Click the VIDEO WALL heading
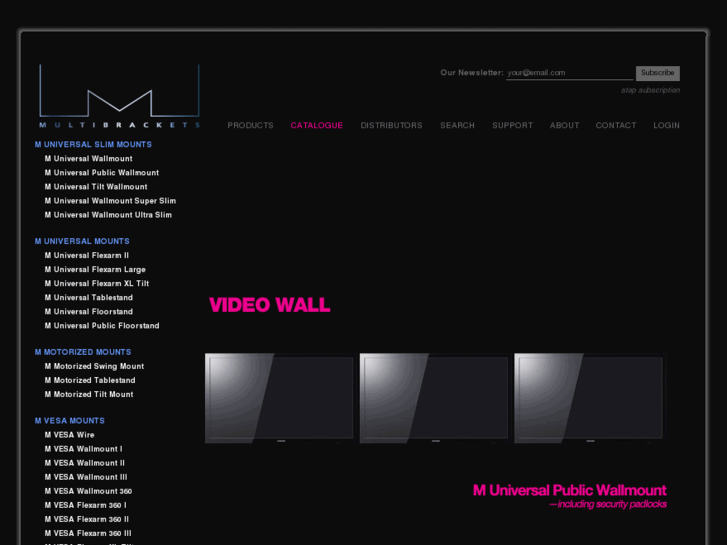Viewport: 727px width, 545px height. tap(269, 305)
